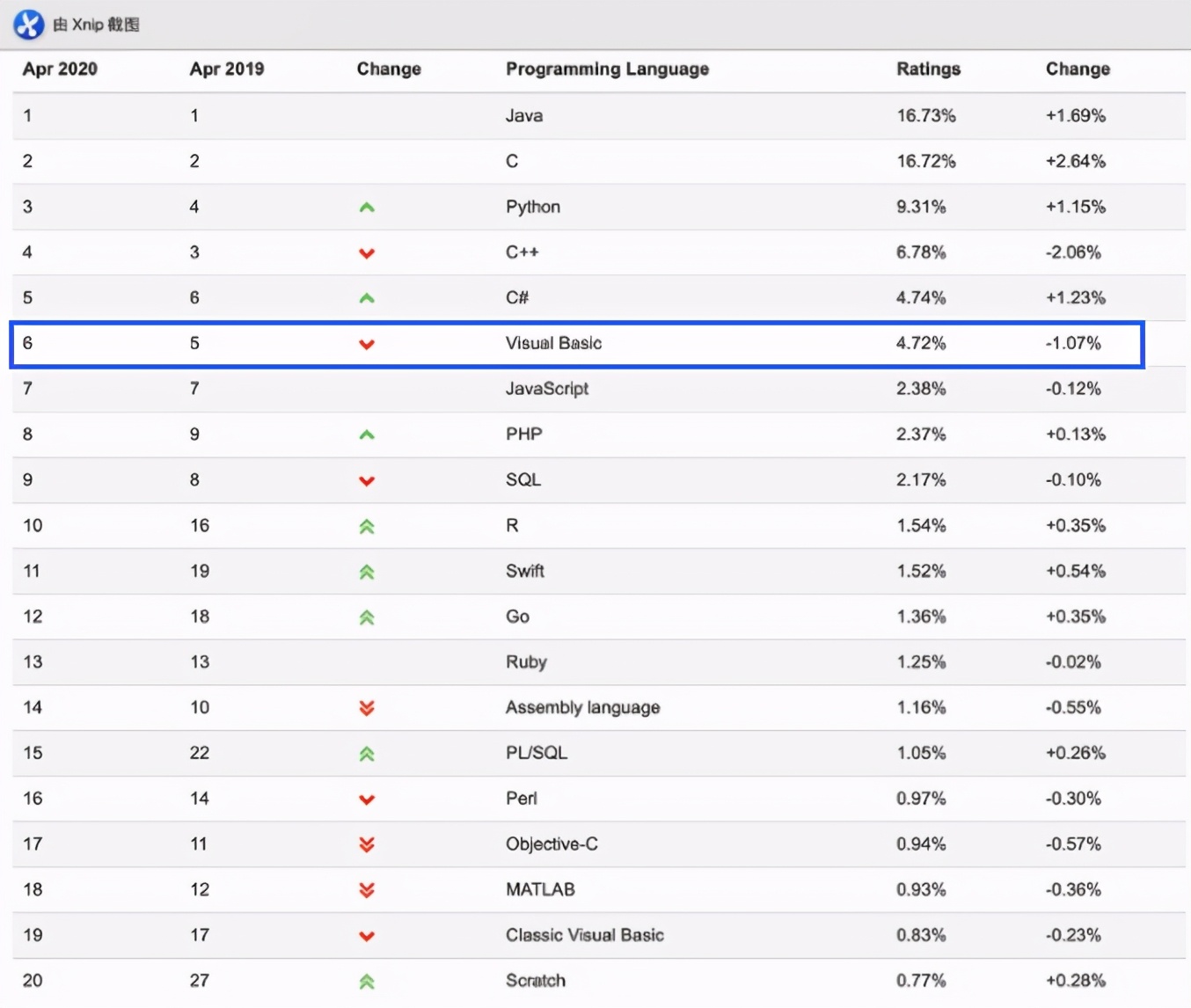This screenshot has width=1191, height=1008.
Task: Select the JavaScript language name
Action: pyautogui.click(x=547, y=389)
